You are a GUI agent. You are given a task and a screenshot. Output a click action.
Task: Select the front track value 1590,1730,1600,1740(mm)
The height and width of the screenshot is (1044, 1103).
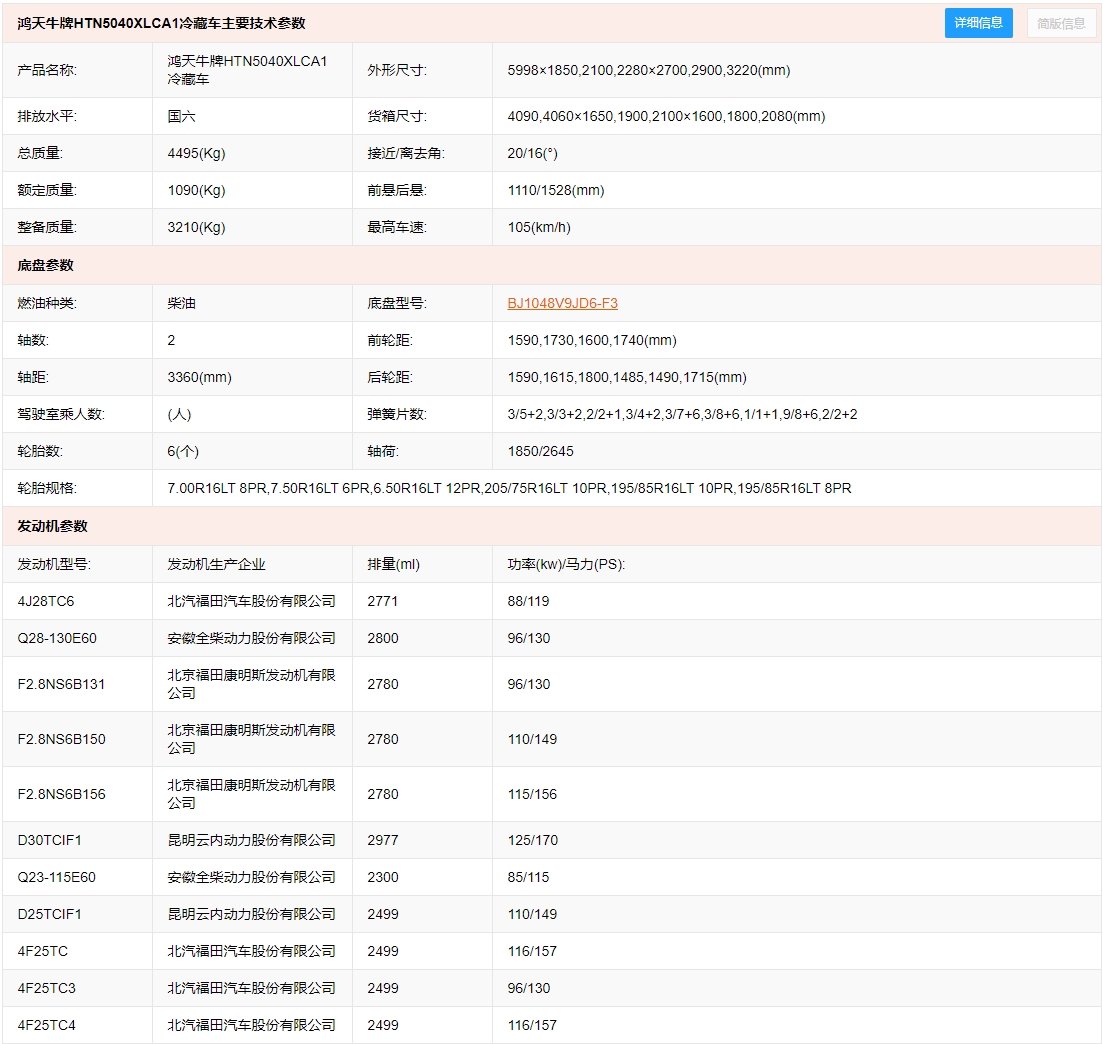pos(592,340)
